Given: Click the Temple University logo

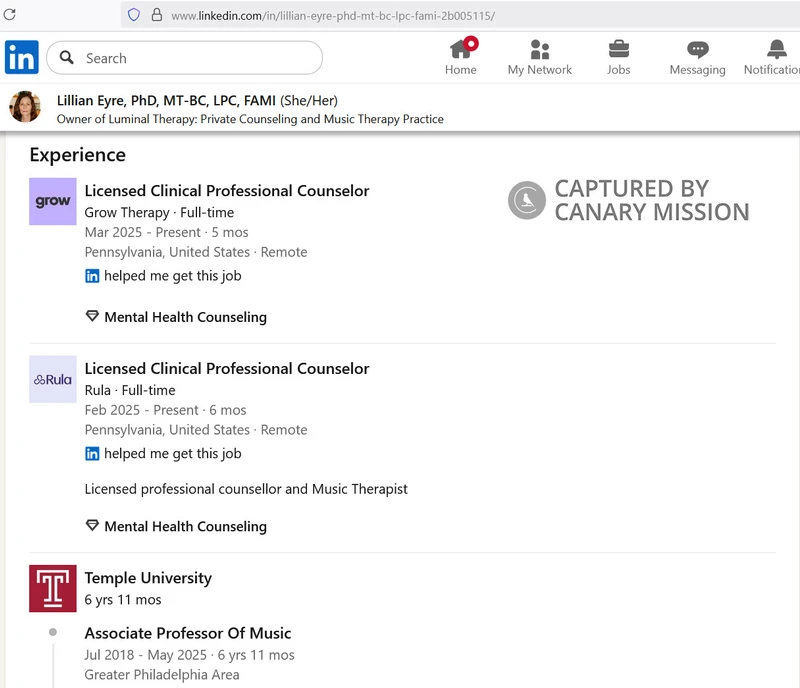Looking at the screenshot, I should [x=53, y=588].
